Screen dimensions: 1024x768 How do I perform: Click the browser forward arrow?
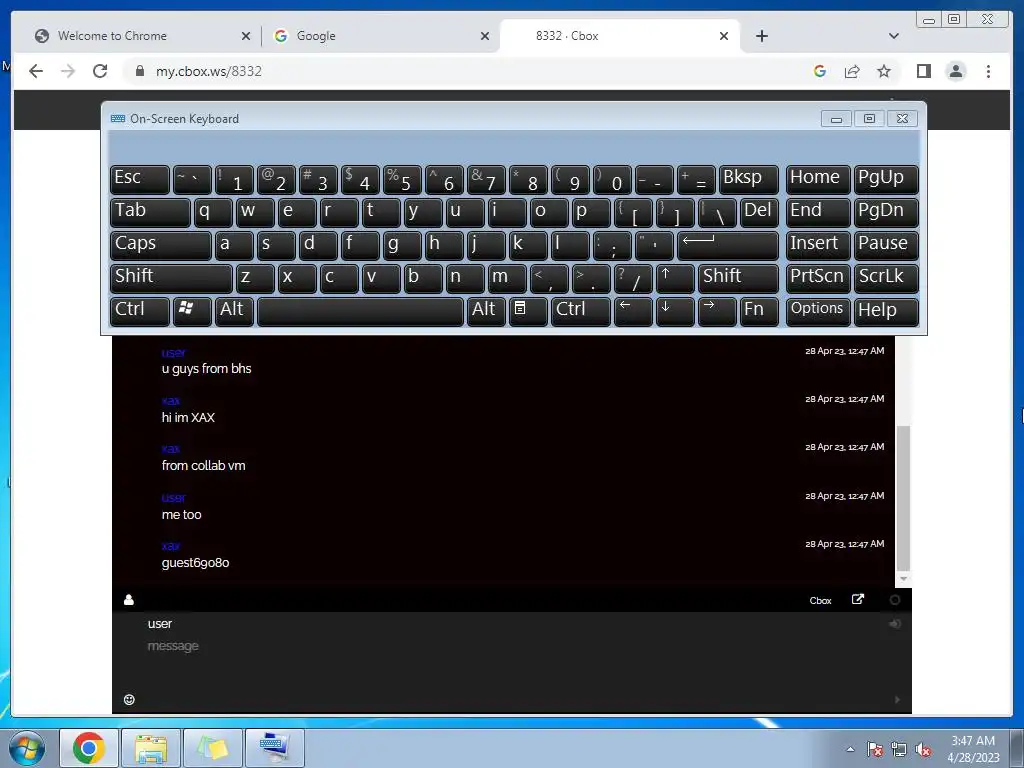[x=68, y=71]
